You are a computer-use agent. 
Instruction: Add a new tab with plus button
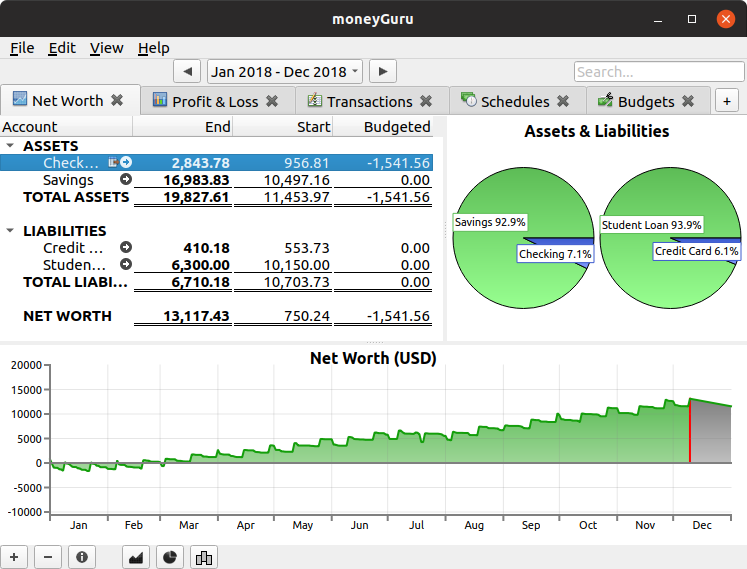coord(727,102)
